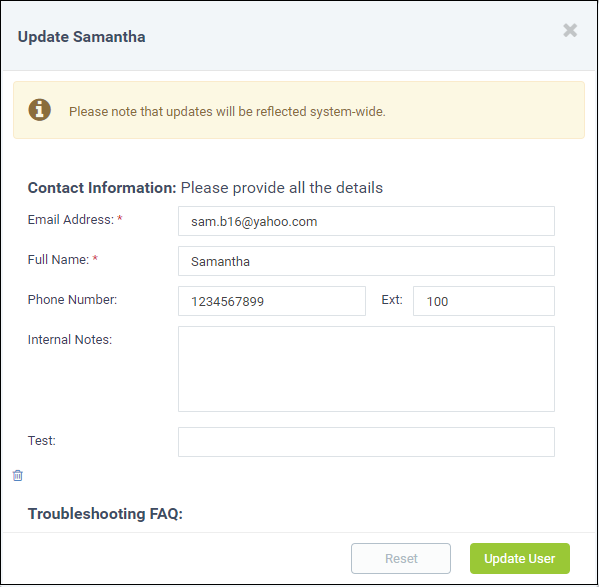Click the Phone Number label
This screenshot has height=587, width=599.
click(x=72, y=299)
